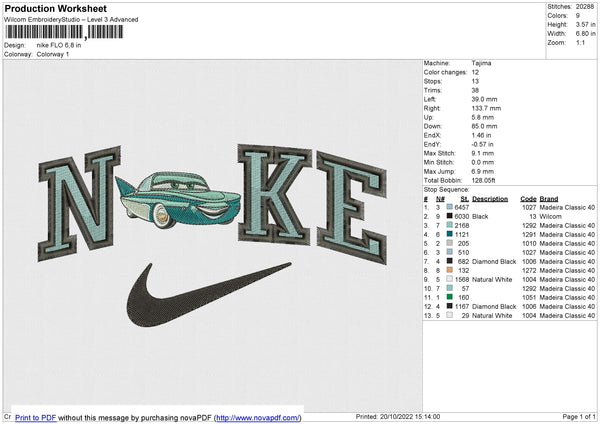Click the Natural White swatch for stop 13 (29)
The height and width of the screenshot is (424, 600).
450,315
